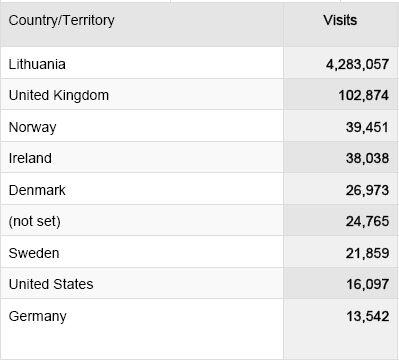This screenshot has height=362, width=399.
Task: Open the United Kingdom entry
Action: (x=59, y=95)
